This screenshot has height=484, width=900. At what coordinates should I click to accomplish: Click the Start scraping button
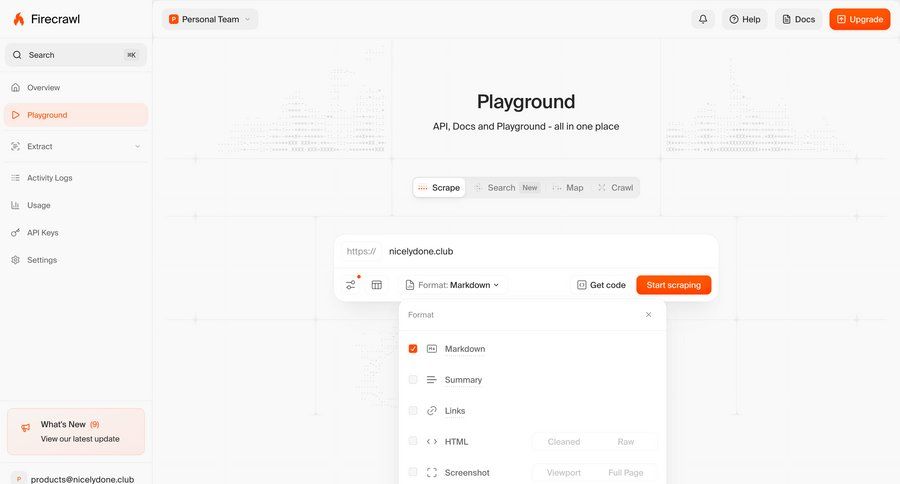click(x=673, y=285)
